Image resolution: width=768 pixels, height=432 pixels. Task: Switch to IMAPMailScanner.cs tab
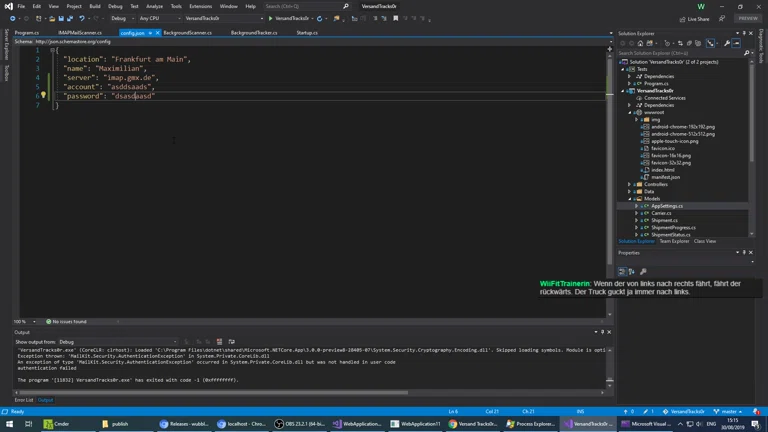80,33
